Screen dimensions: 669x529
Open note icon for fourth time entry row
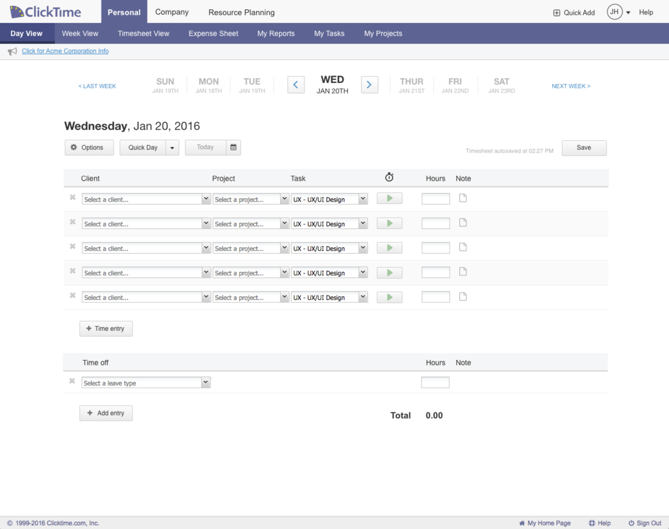pos(463,272)
